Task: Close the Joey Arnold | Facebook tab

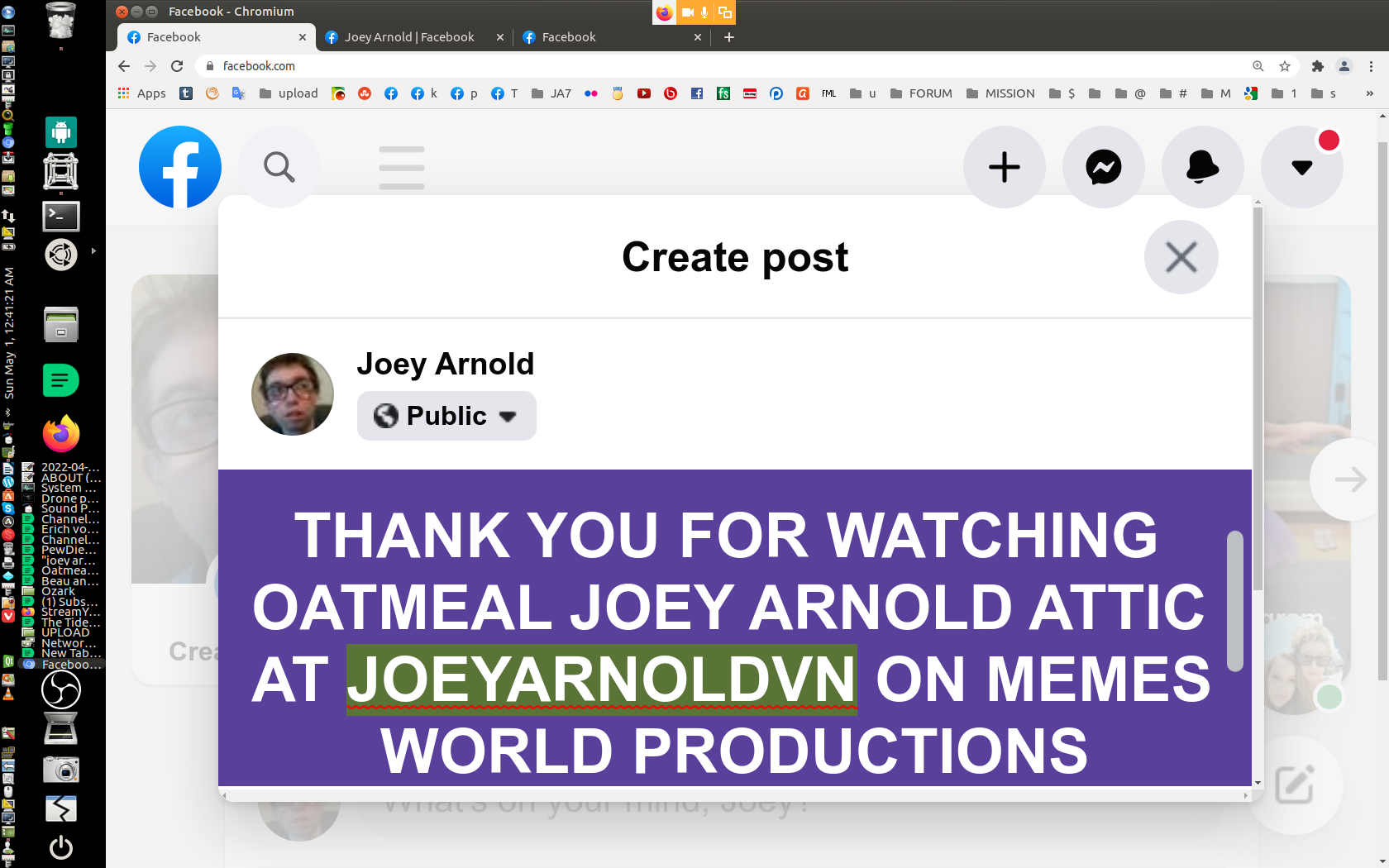Action: pos(499,37)
